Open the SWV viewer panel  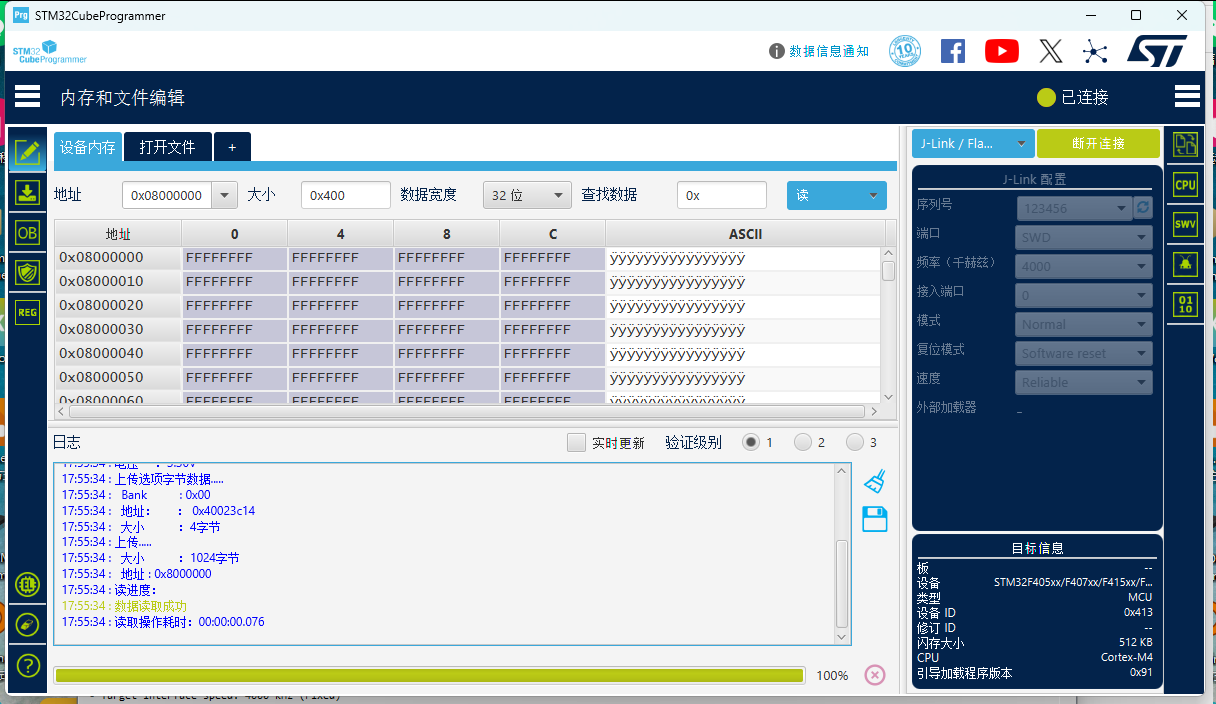pos(1185,225)
